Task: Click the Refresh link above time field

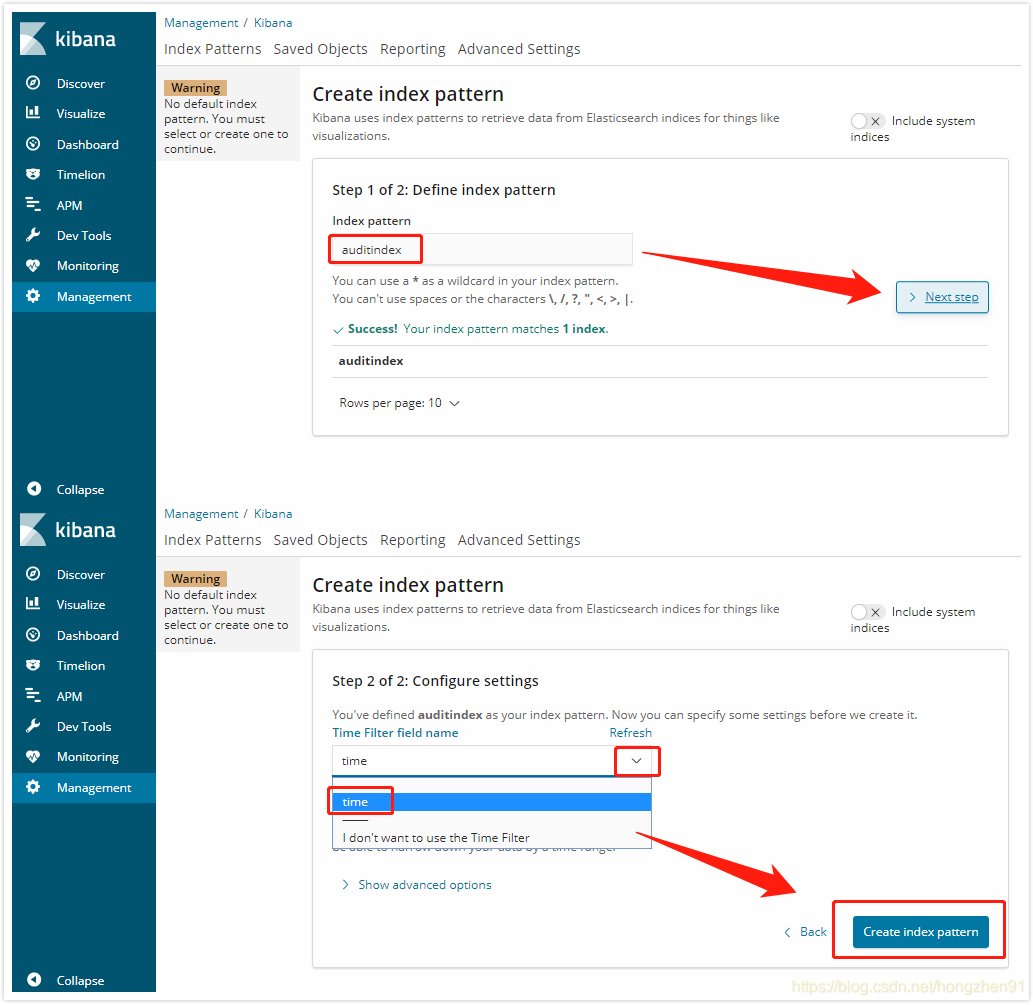Action: pos(630,733)
